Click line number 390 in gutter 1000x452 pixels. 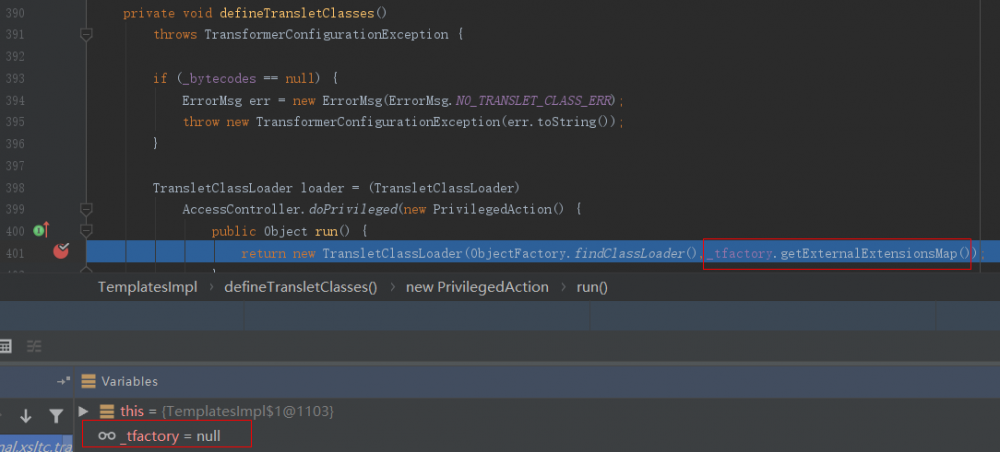(14, 13)
